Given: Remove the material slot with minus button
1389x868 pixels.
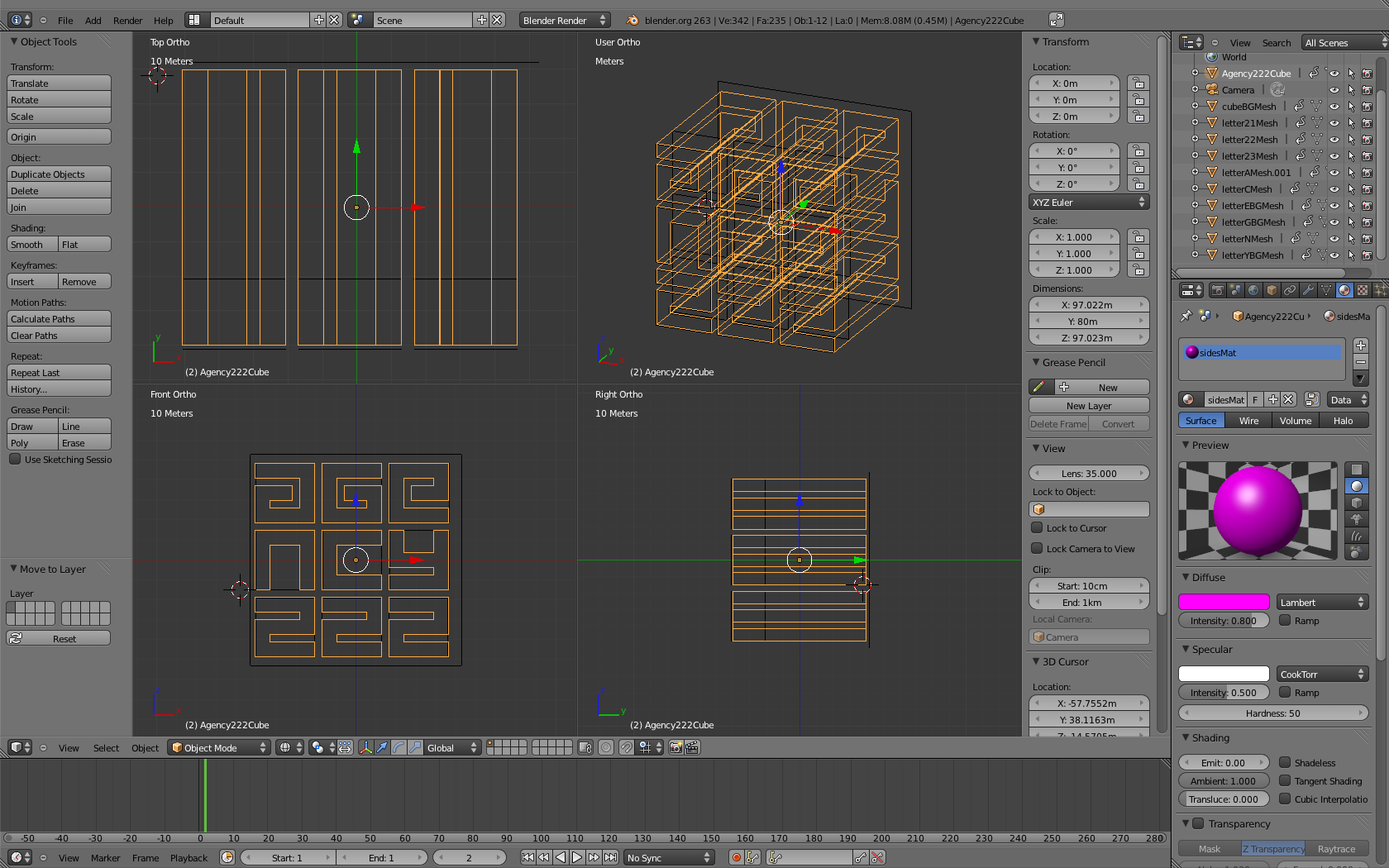Looking at the screenshot, I should tap(1360, 362).
